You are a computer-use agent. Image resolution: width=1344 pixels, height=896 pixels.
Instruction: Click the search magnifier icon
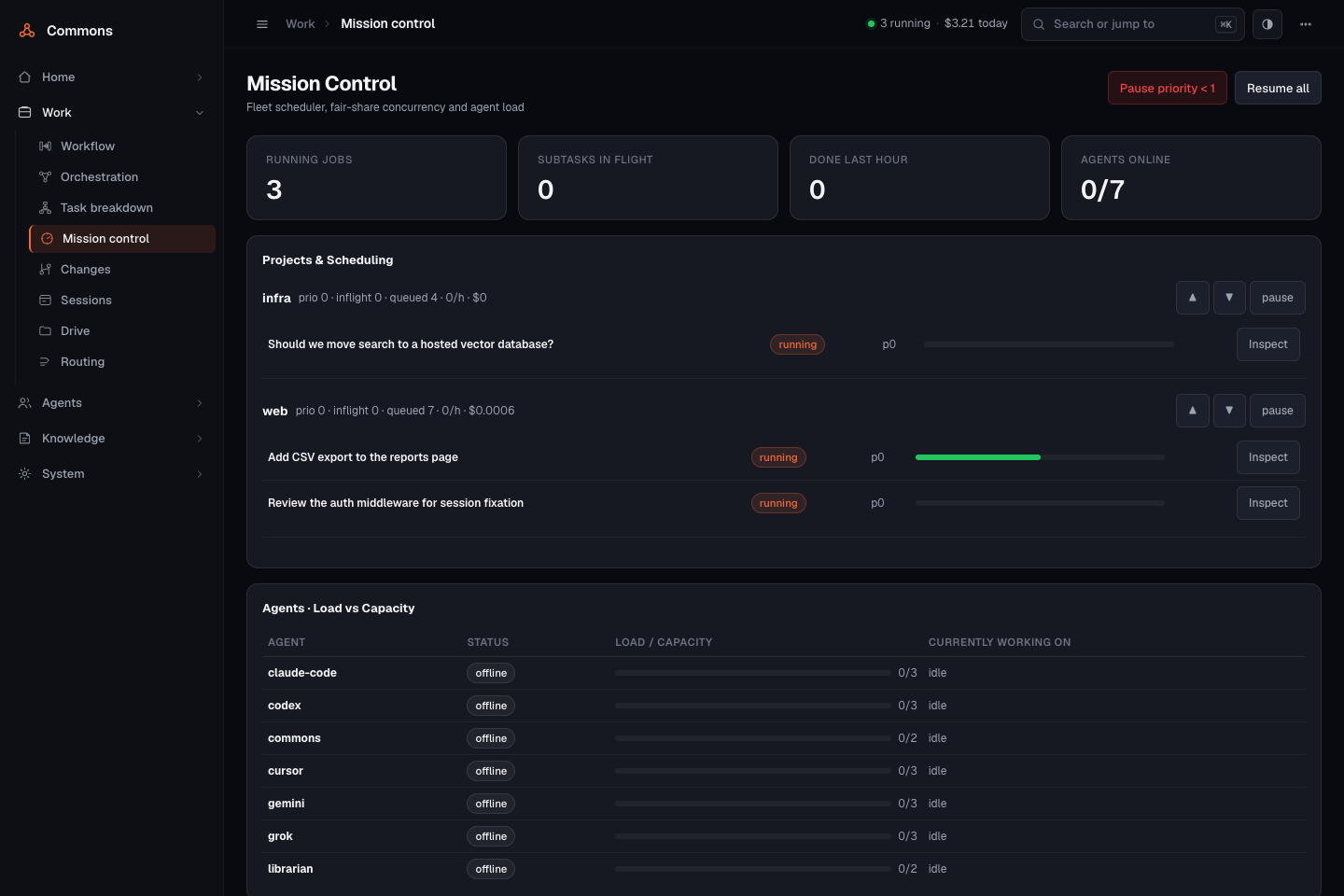1039,24
